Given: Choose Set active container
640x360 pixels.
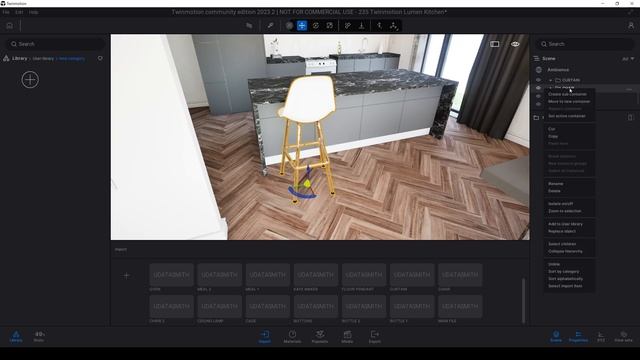Looking at the screenshot, I should 567,116.
